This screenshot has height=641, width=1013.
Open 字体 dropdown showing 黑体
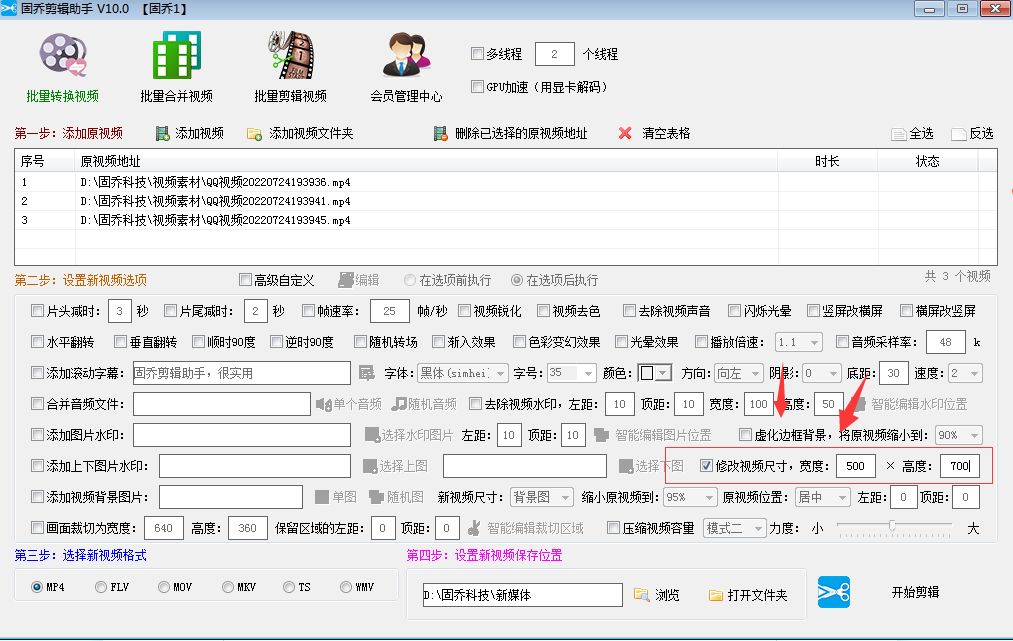[463, 373]
